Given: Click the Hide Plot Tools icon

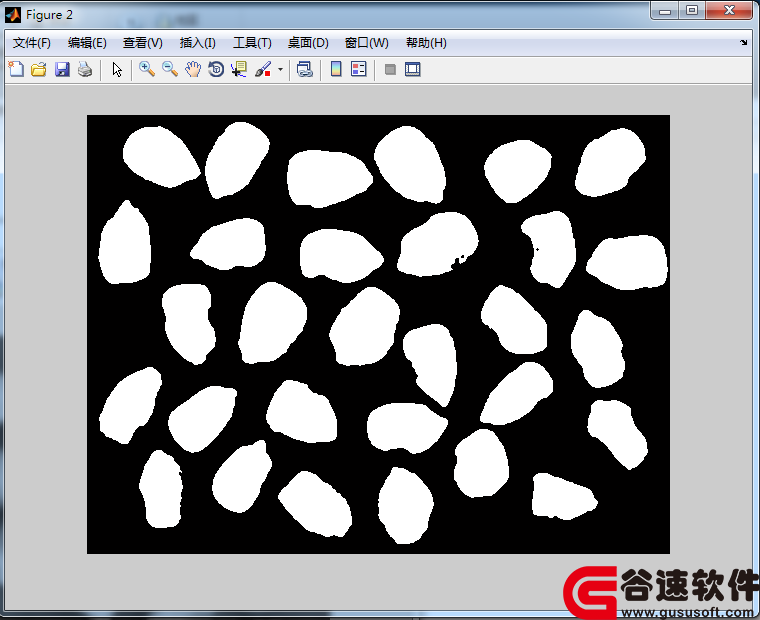Looking at the screenshot, I should click(x=390, y=69).
